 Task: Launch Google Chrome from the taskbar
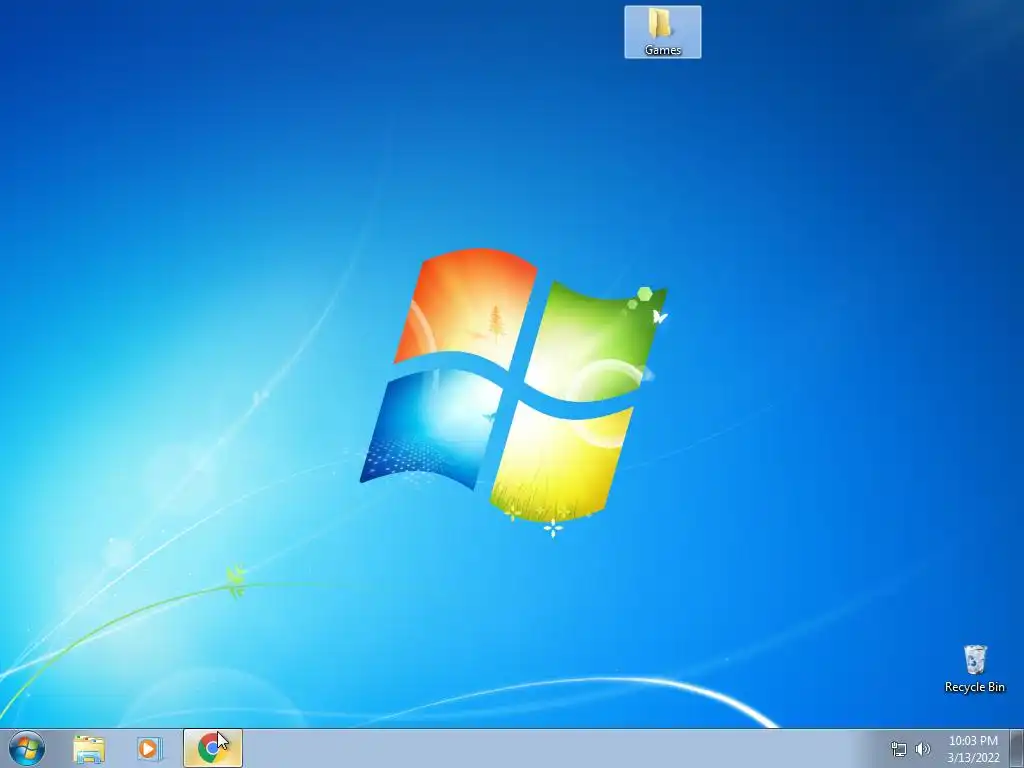tap(212, 749)
